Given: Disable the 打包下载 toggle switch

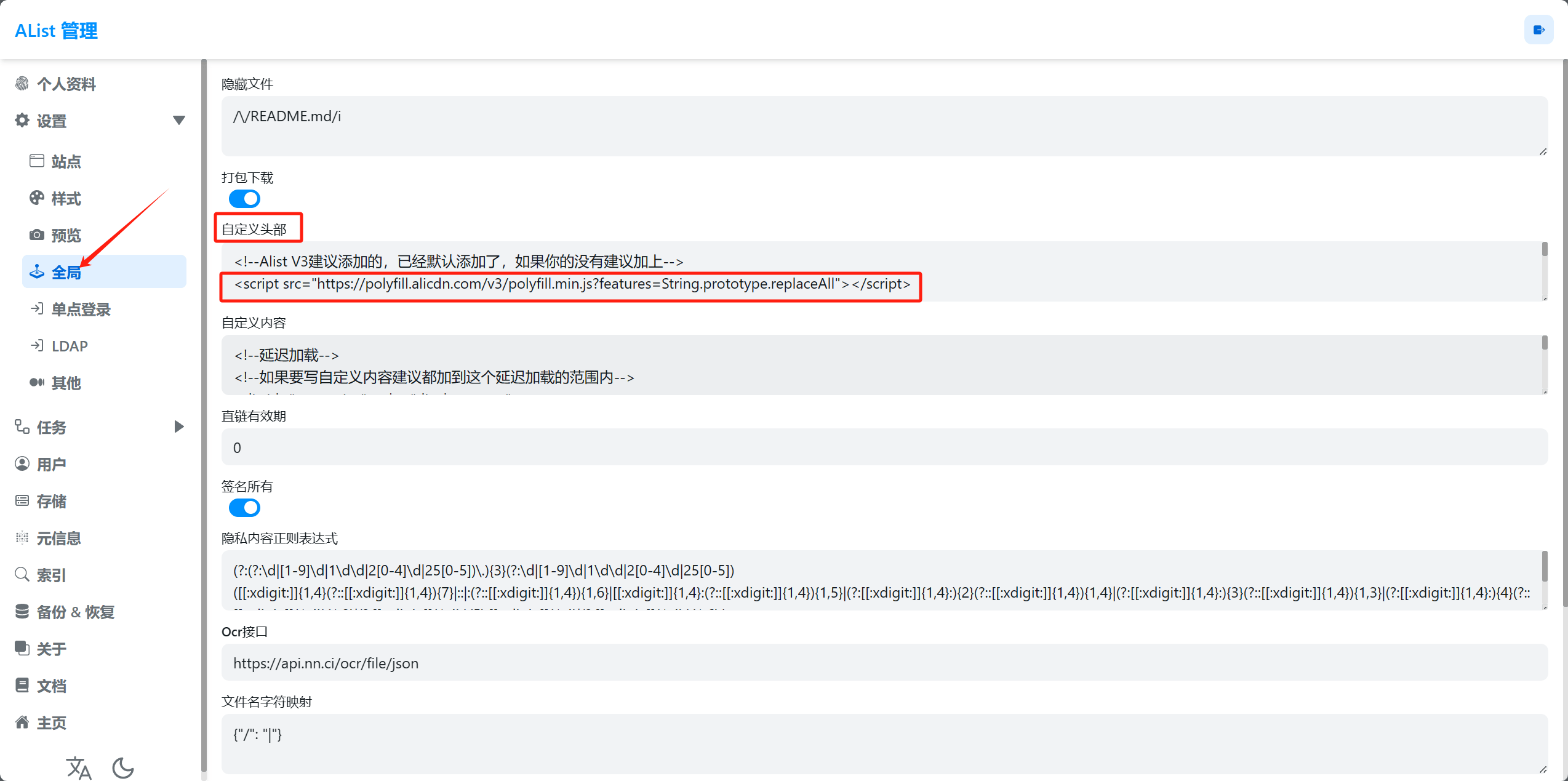Looking at the screenshot, I should coord(244,199).
